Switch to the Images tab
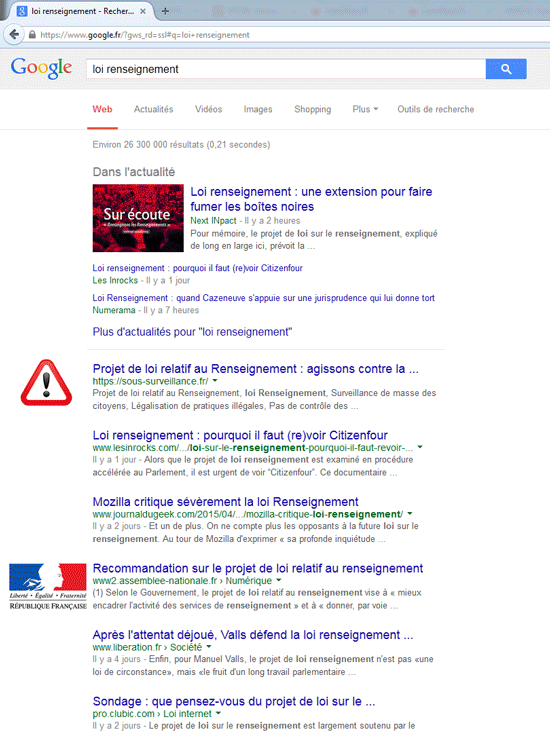This screenshot has width=550, height=733. 258,109
